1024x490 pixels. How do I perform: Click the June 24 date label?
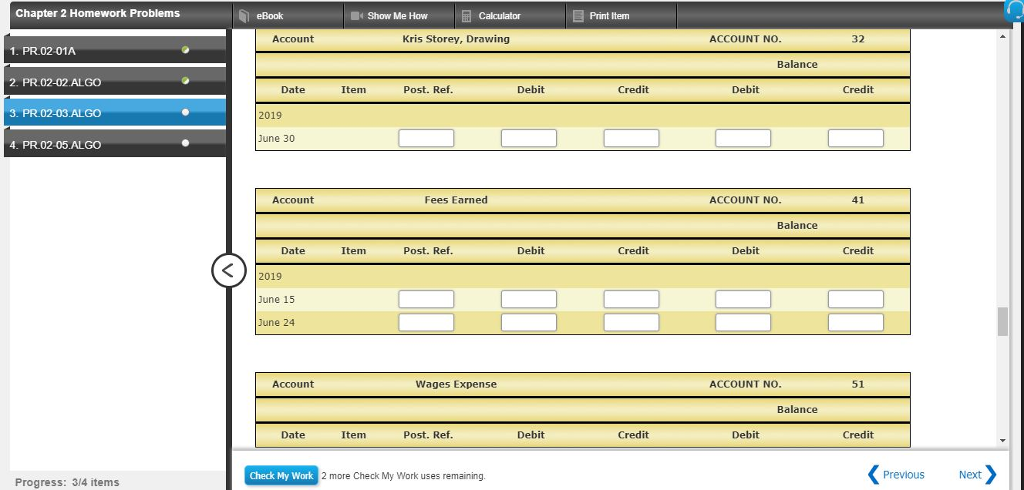pyautogui.click(x=276, y=323)
